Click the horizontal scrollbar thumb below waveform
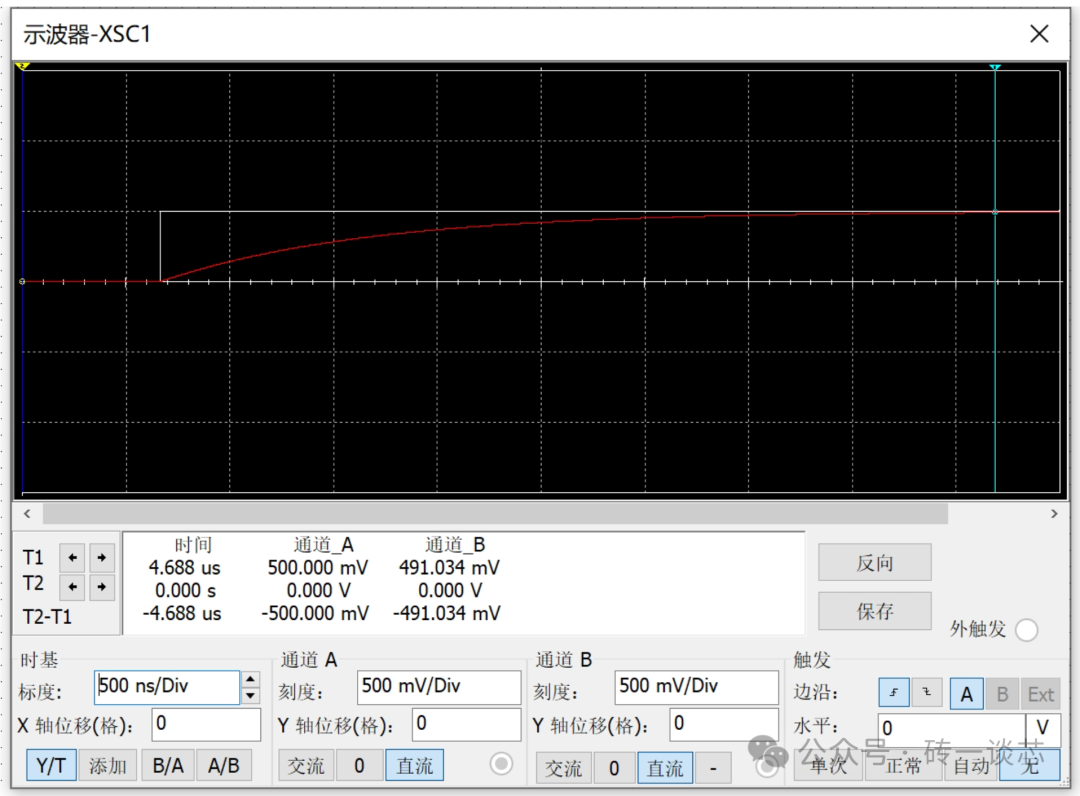Screen dimensions: 1080x796 coord(495,514)
